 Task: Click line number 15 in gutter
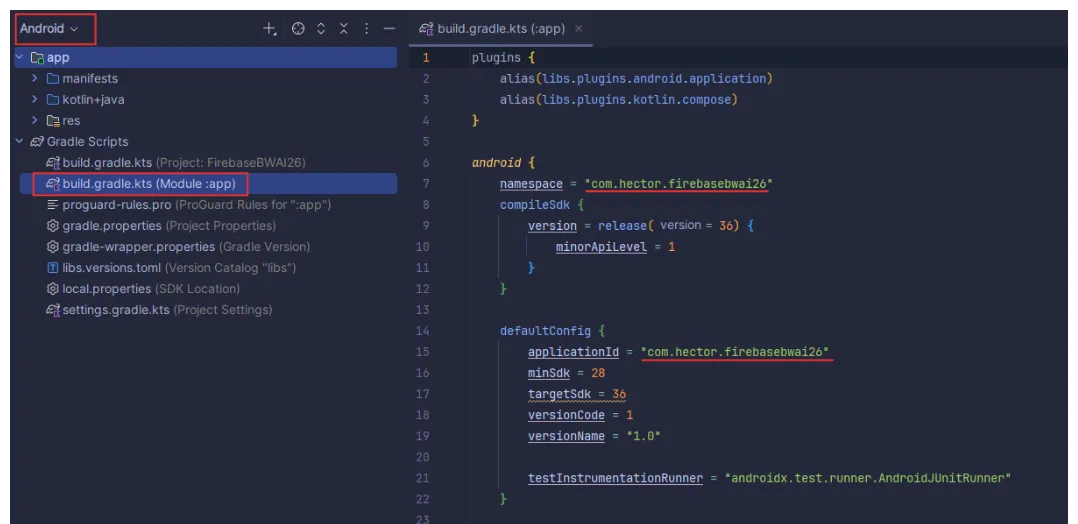pos(423,351)
